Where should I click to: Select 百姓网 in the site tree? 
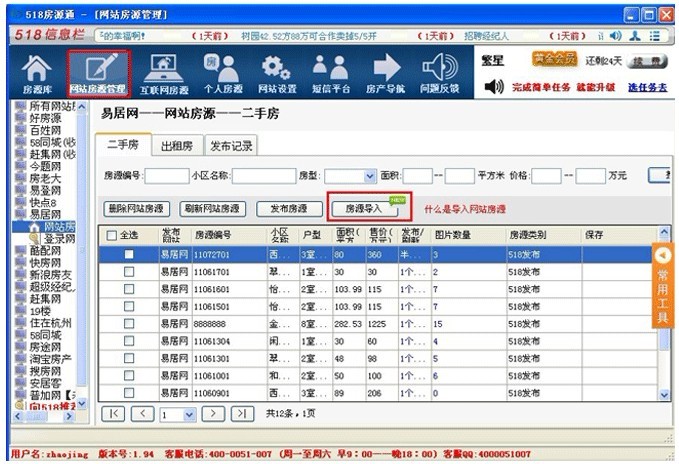[x=45, y=130]
